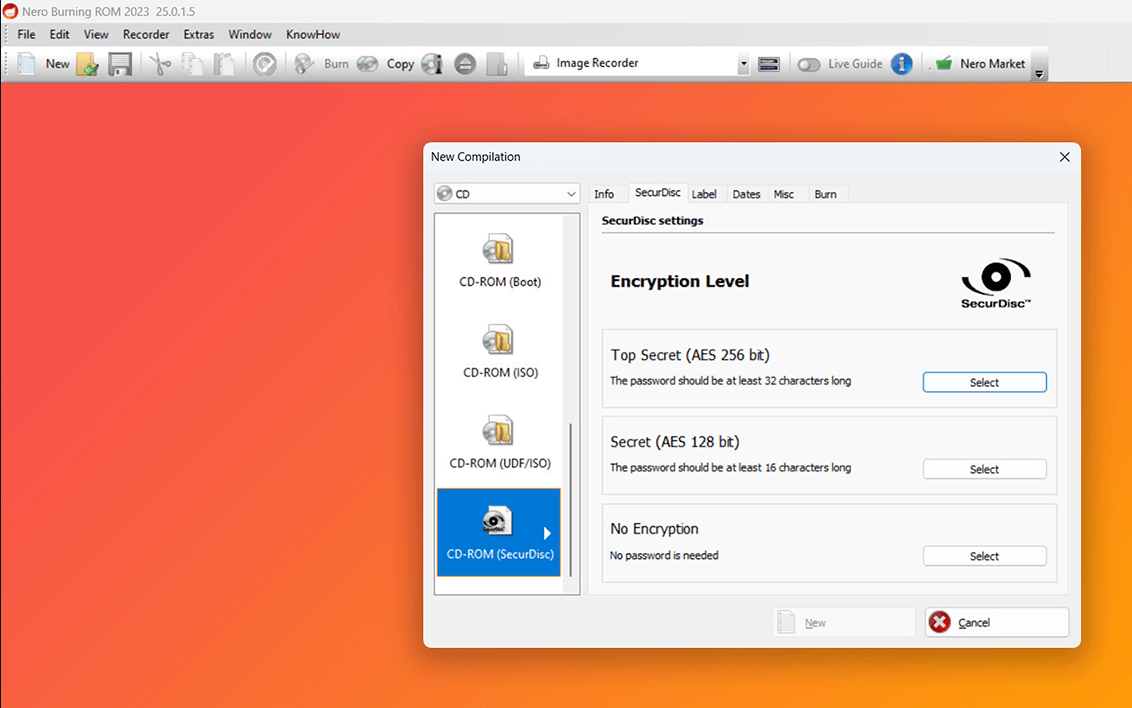This screenshot has height=708, width=1132.
Task: Click the New button in dialog
Action: pyautogui.click(x=843, y=622)
